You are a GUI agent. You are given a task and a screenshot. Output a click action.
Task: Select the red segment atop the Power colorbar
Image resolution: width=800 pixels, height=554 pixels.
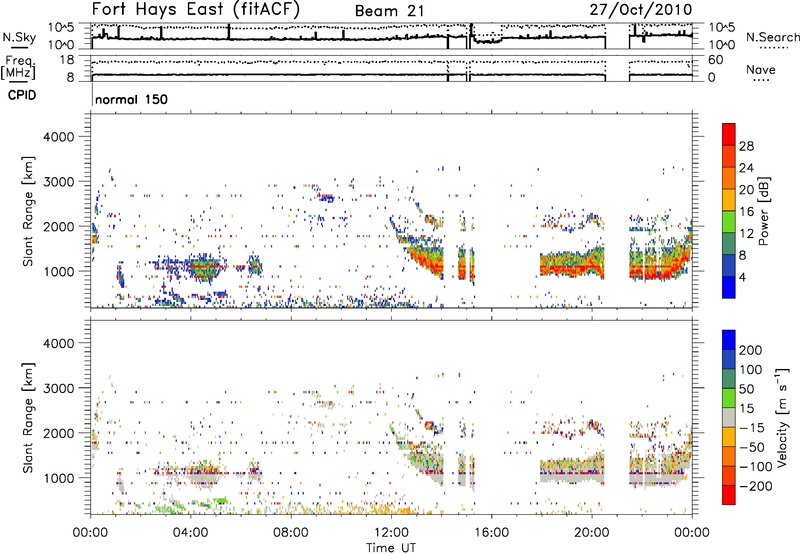pos(729,135)
